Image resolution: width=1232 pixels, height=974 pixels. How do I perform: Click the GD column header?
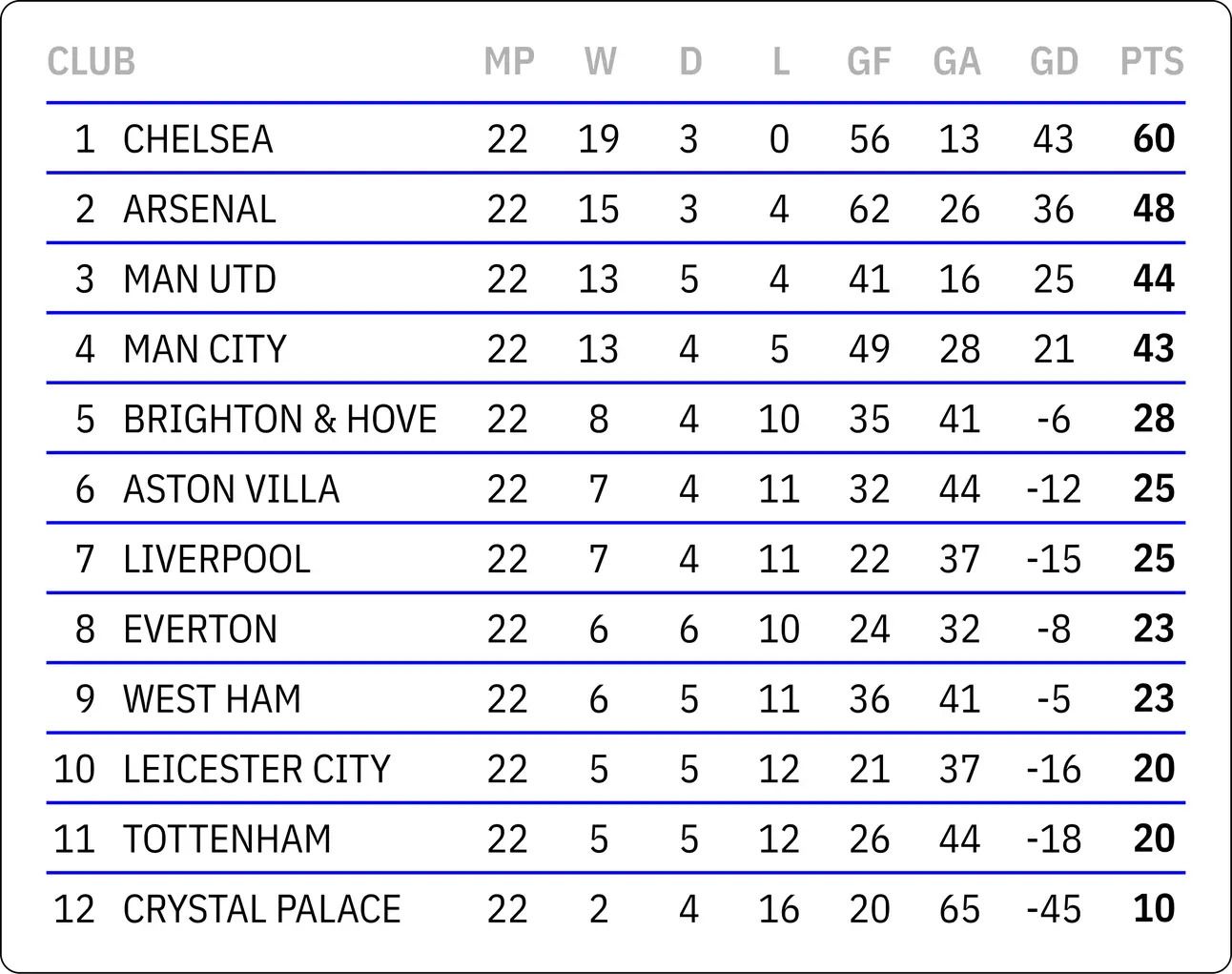[x=1054, y=62]
